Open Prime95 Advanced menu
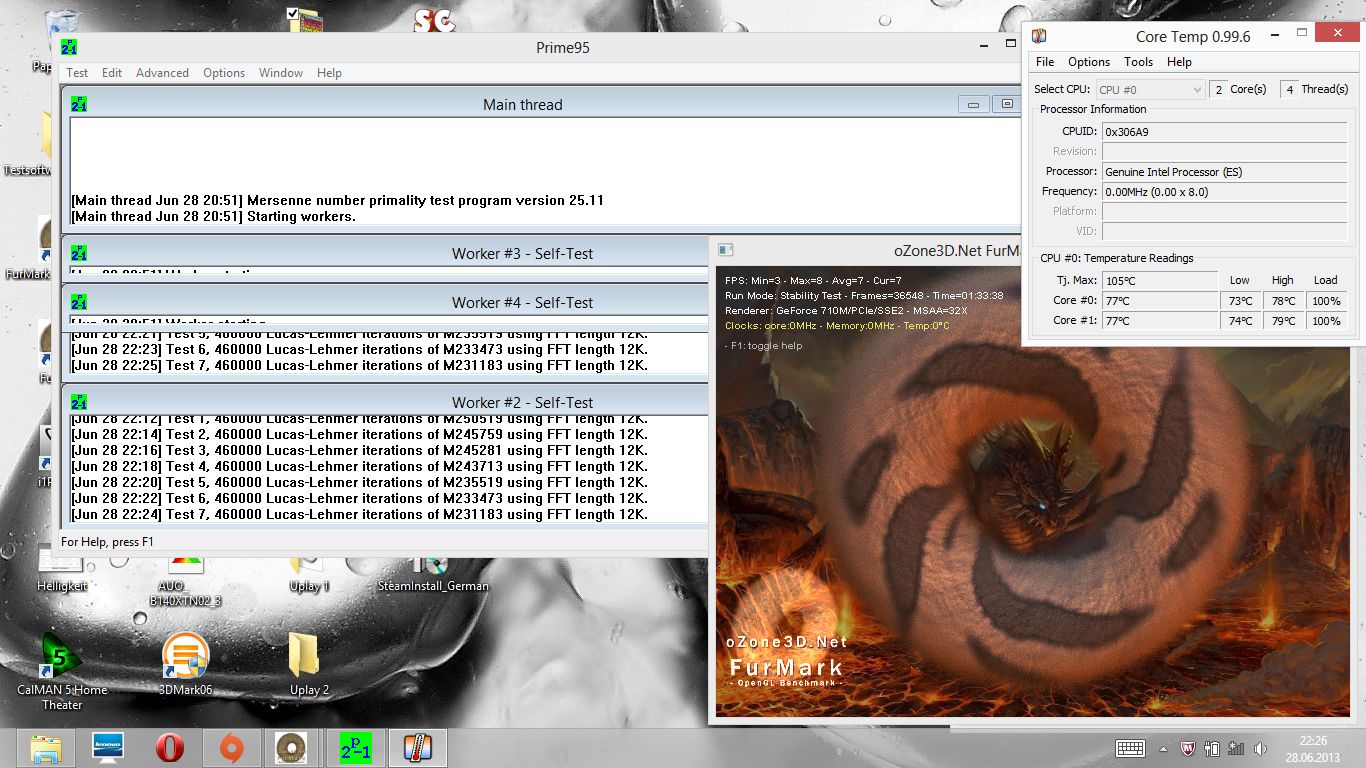 click(x=162, y=73)
